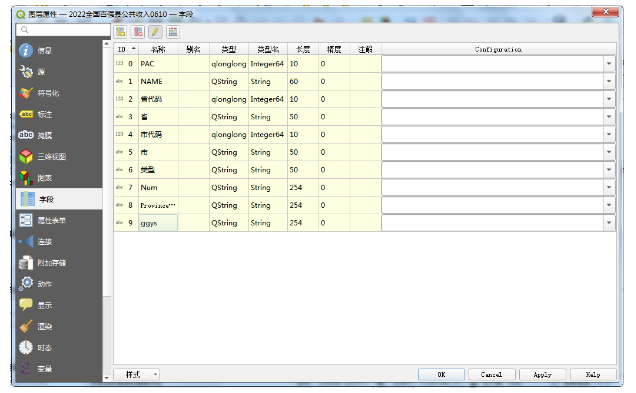Image resolution: width=636 pixels, height=393 pixels.
Task: Open the 属性表单 (Attributes Form) sidebar page
Action: [x=59, y=220]
